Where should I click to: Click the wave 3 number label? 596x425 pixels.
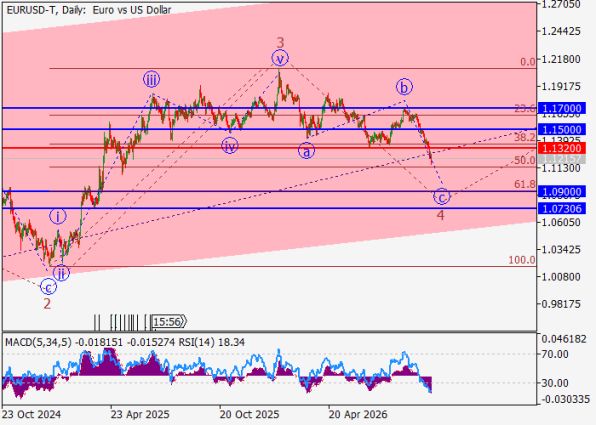point(280,43)
